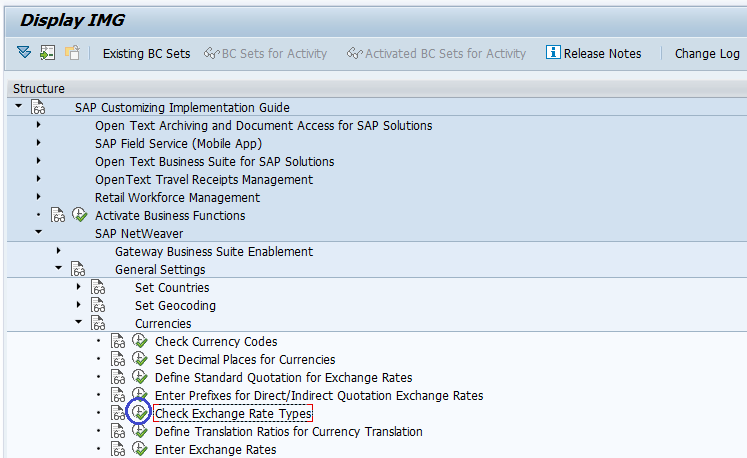
Task: Execute Check Exchange Rate Types activity
Action: pyautogui.click(x=140, y=413)
